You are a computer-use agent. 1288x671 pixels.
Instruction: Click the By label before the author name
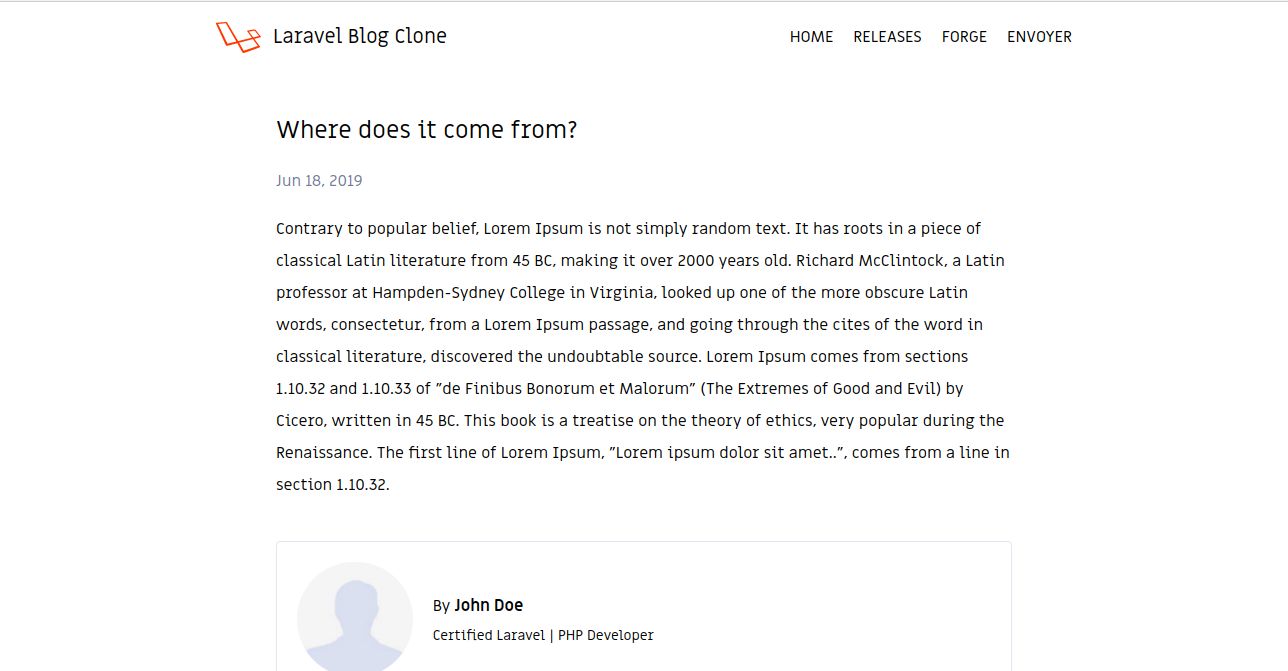[441, 606]
